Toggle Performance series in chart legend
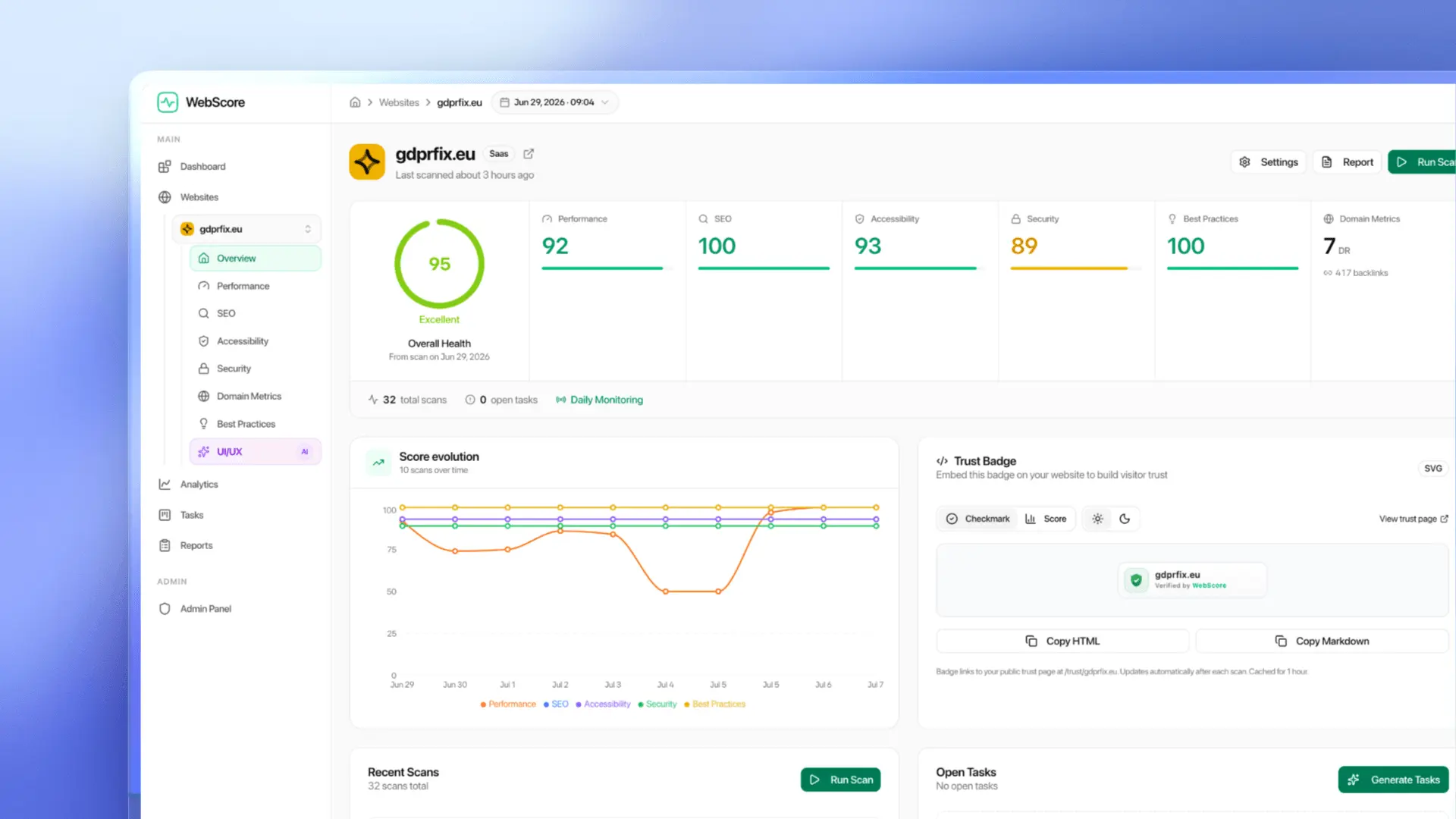1456x819 pixels. (508, 704)
